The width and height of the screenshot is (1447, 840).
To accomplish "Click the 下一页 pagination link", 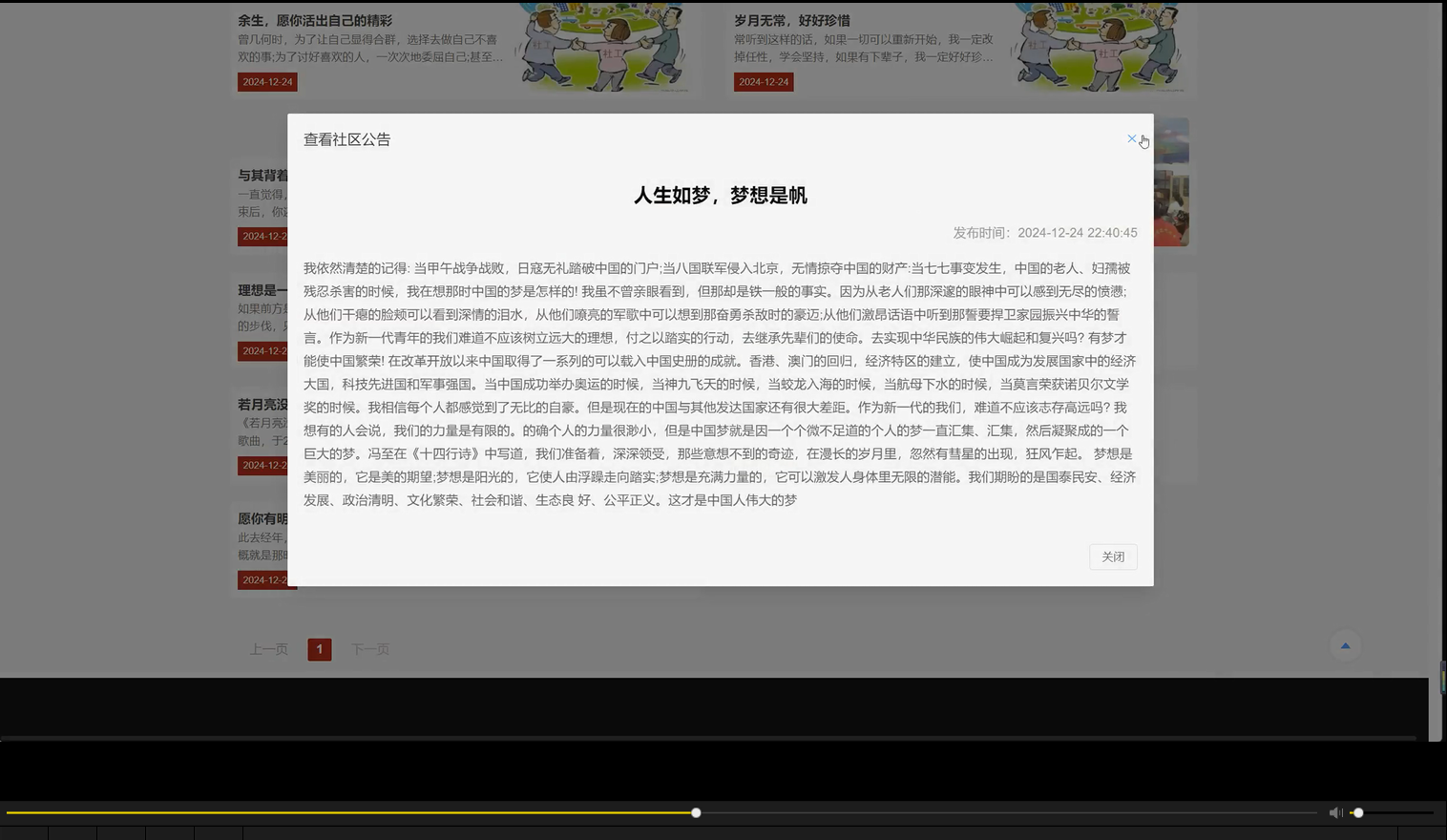I will coord(370,648).
